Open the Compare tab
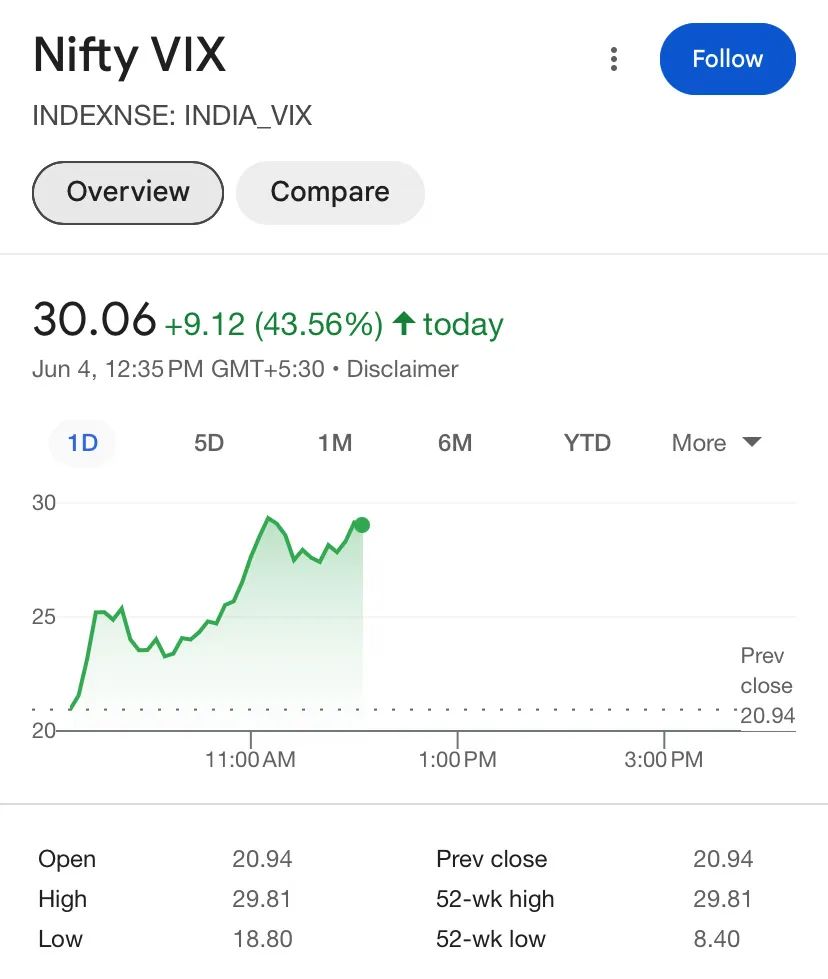828x979 pixels. click(x=330, y=192)
